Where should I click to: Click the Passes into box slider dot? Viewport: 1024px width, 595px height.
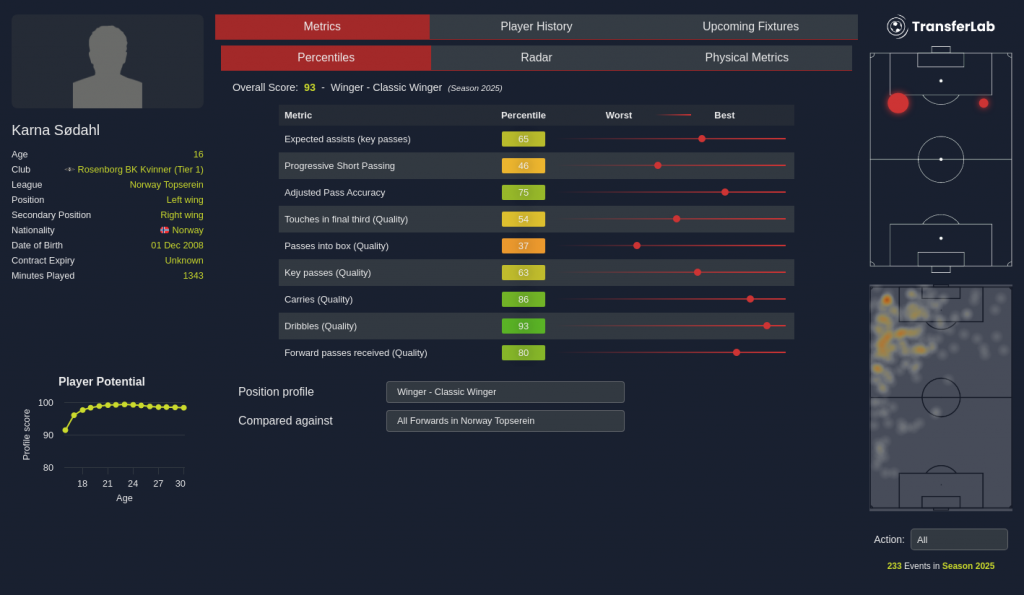click(x=637, y=245)
